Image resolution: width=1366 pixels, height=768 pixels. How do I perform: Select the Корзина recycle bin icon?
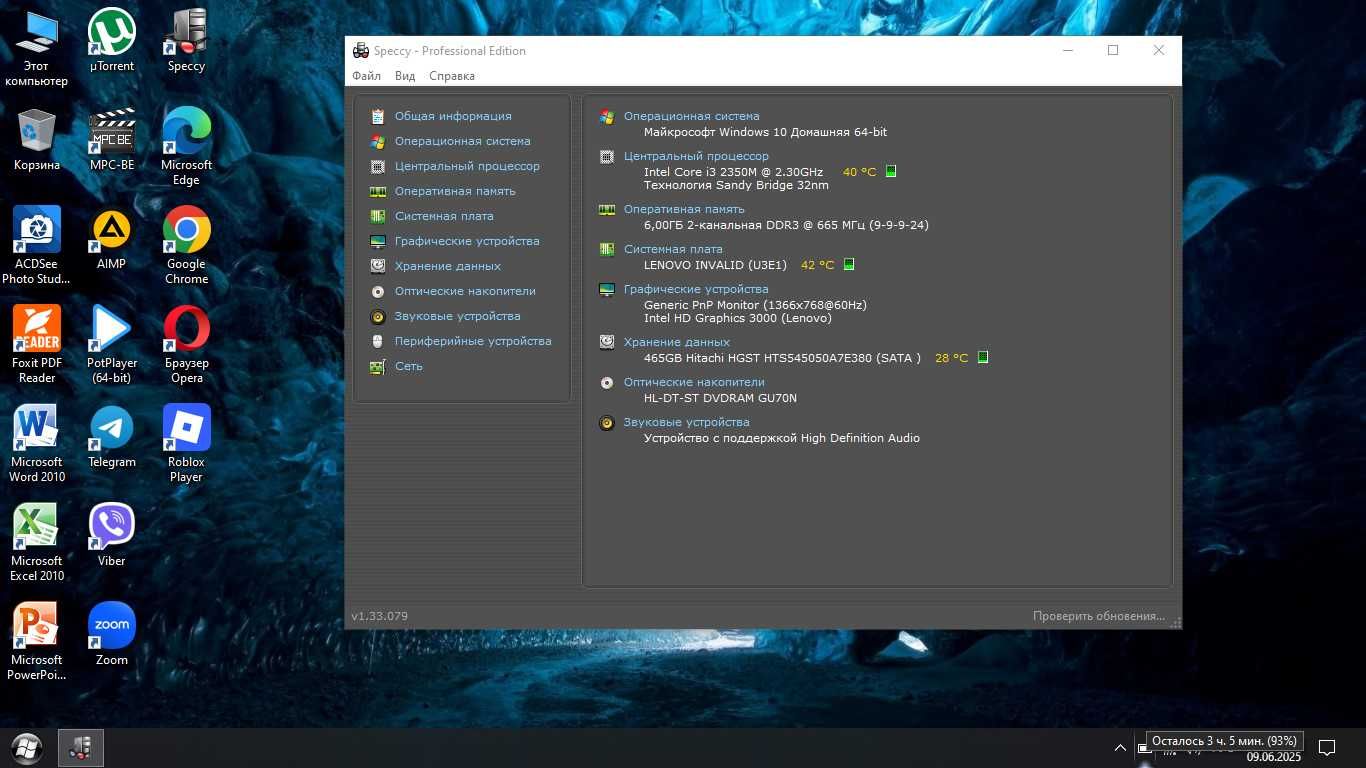tap(37, 140)
